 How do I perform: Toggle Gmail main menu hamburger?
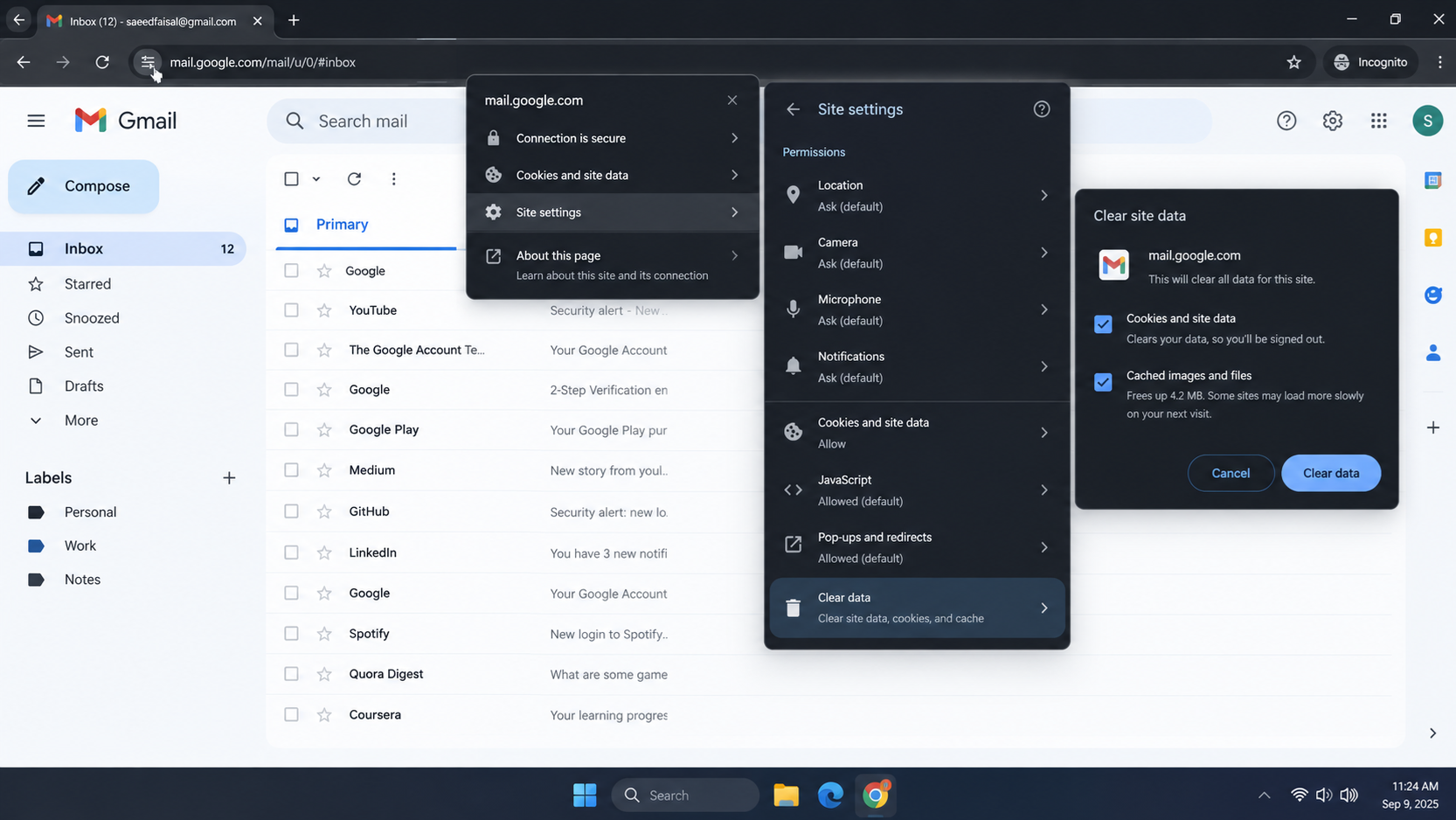36,121
